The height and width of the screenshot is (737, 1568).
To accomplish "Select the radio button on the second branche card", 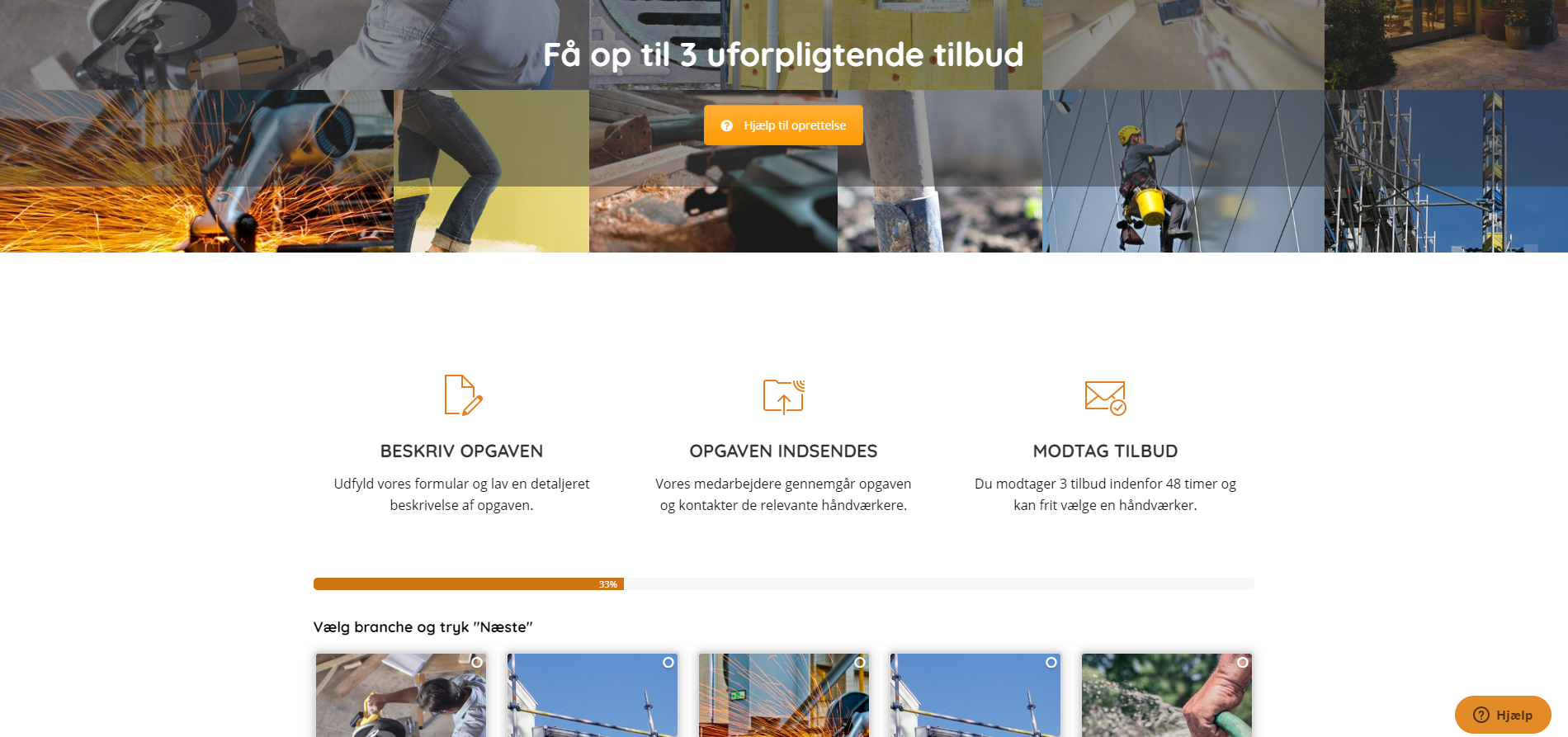I will 668,663.
